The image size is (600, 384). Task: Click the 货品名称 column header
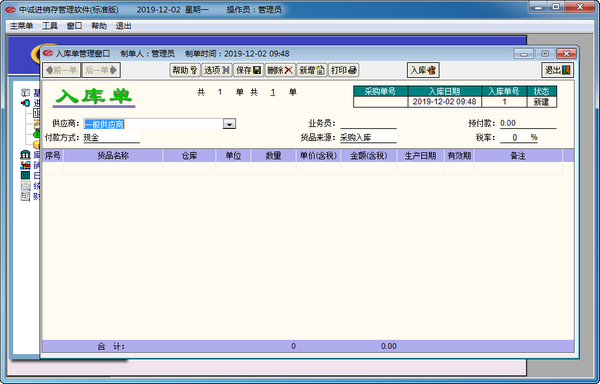pyautogui.click(x=113, y=156)
